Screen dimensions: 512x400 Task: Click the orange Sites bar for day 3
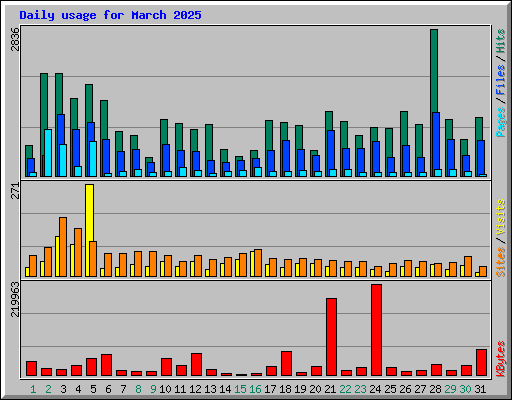(x=63, y=247)
